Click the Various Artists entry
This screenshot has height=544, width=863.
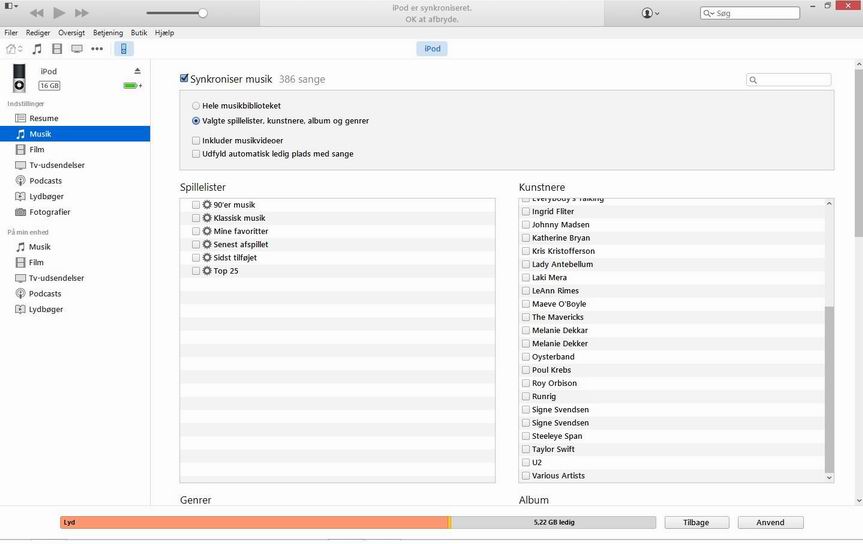[x=558, y=476]
